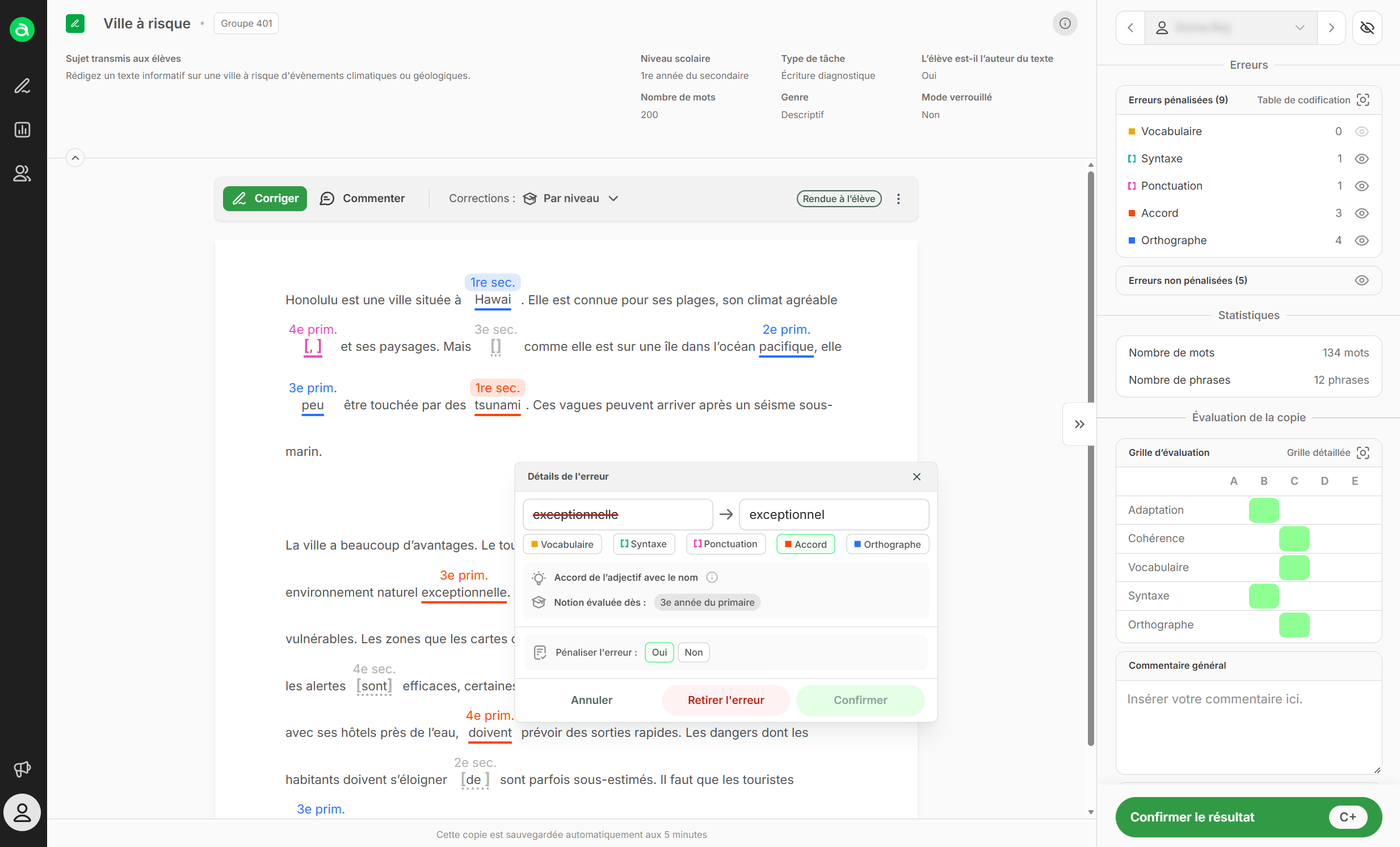Image resolution: width=1400 pixels, height=847 pixels.
Task: Go to next student copy arrow
Action: tap(1331, 27)
